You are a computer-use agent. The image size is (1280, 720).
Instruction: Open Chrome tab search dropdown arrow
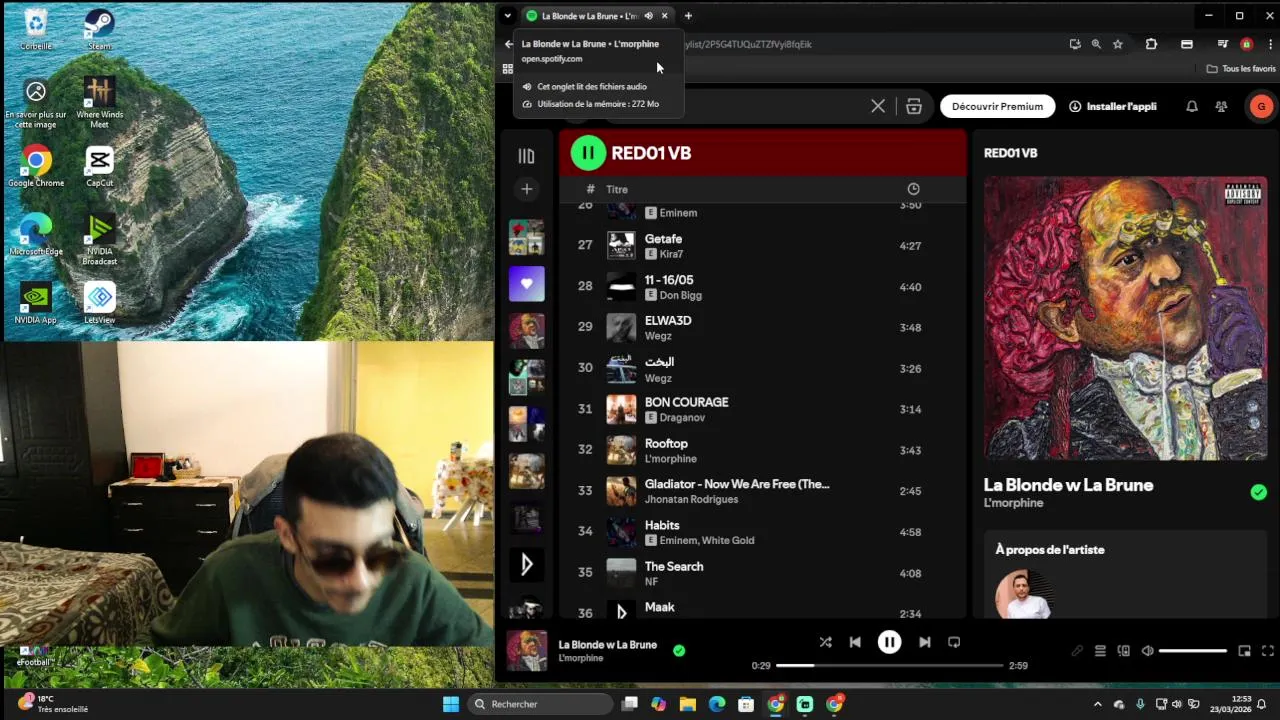pos(508,15)
